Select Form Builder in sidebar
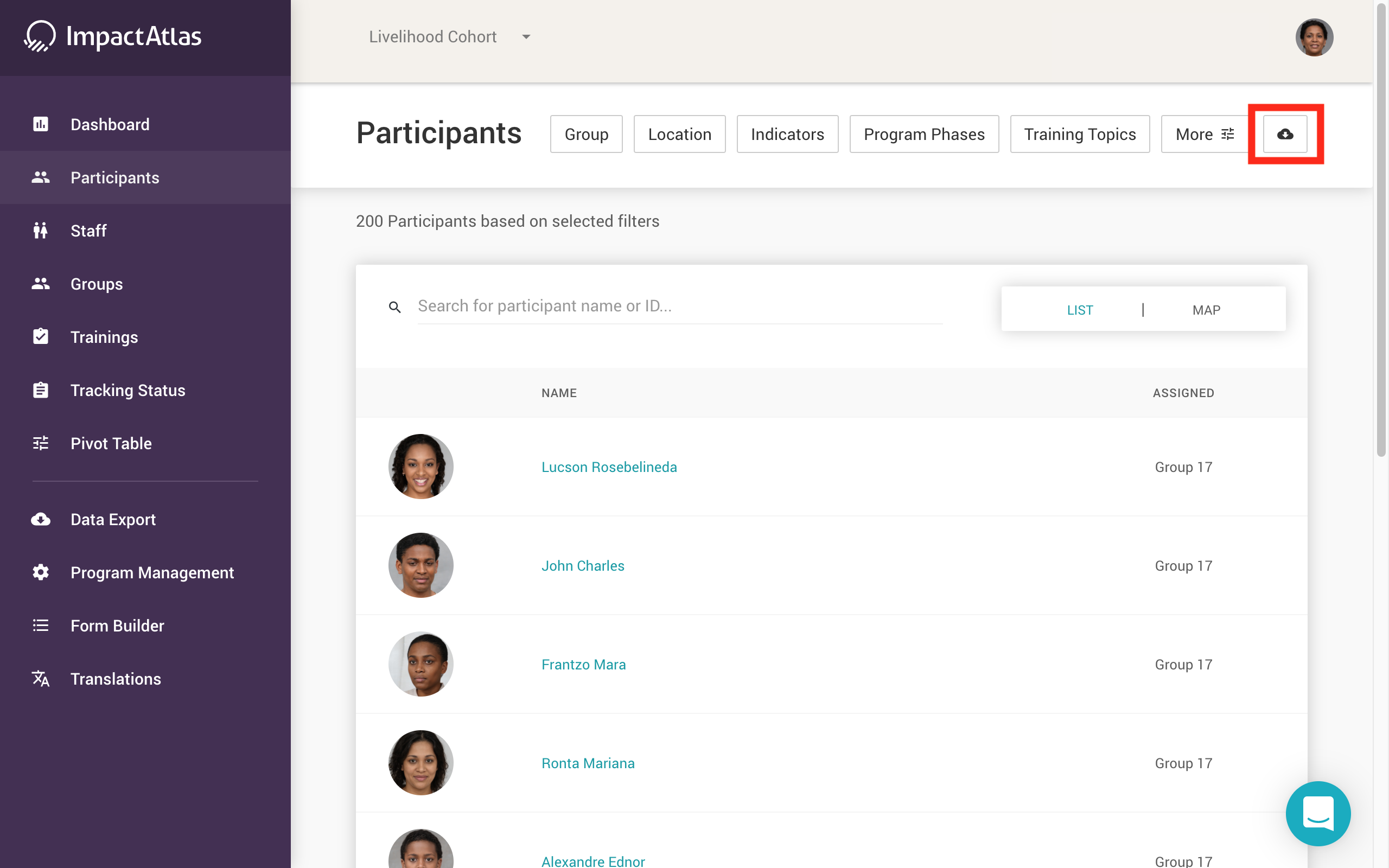1389x868 pixels. point(117,625)
